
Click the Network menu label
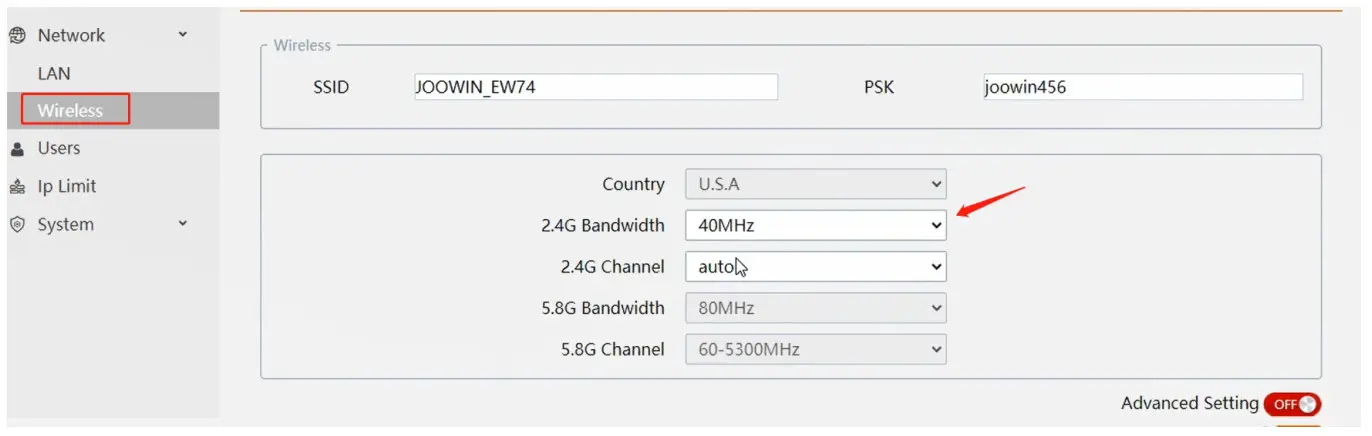tap(71, 35)
